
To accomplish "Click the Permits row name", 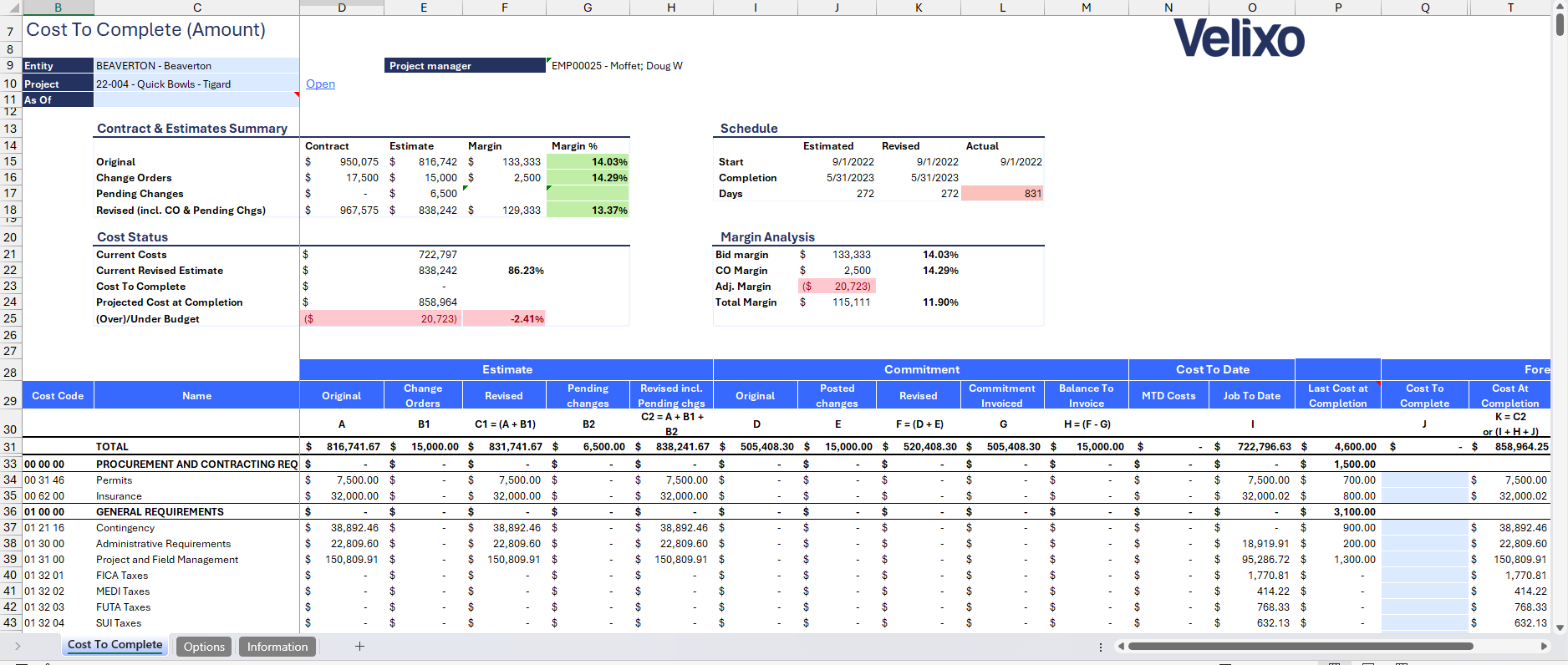I will pyautogui.click(x=114, y=480).
